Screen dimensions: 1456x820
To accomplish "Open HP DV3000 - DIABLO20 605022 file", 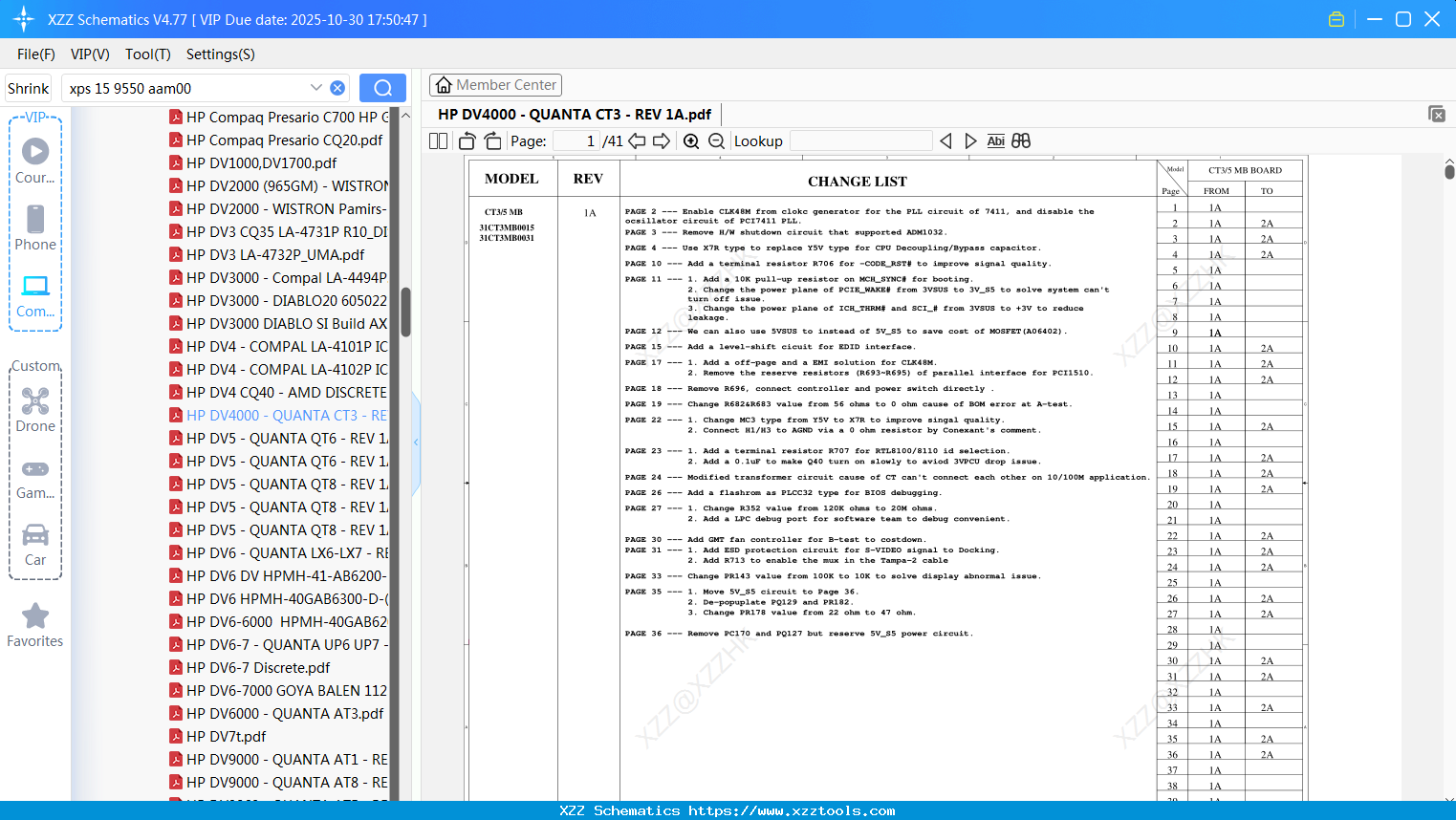I will [x=278, y=300].
